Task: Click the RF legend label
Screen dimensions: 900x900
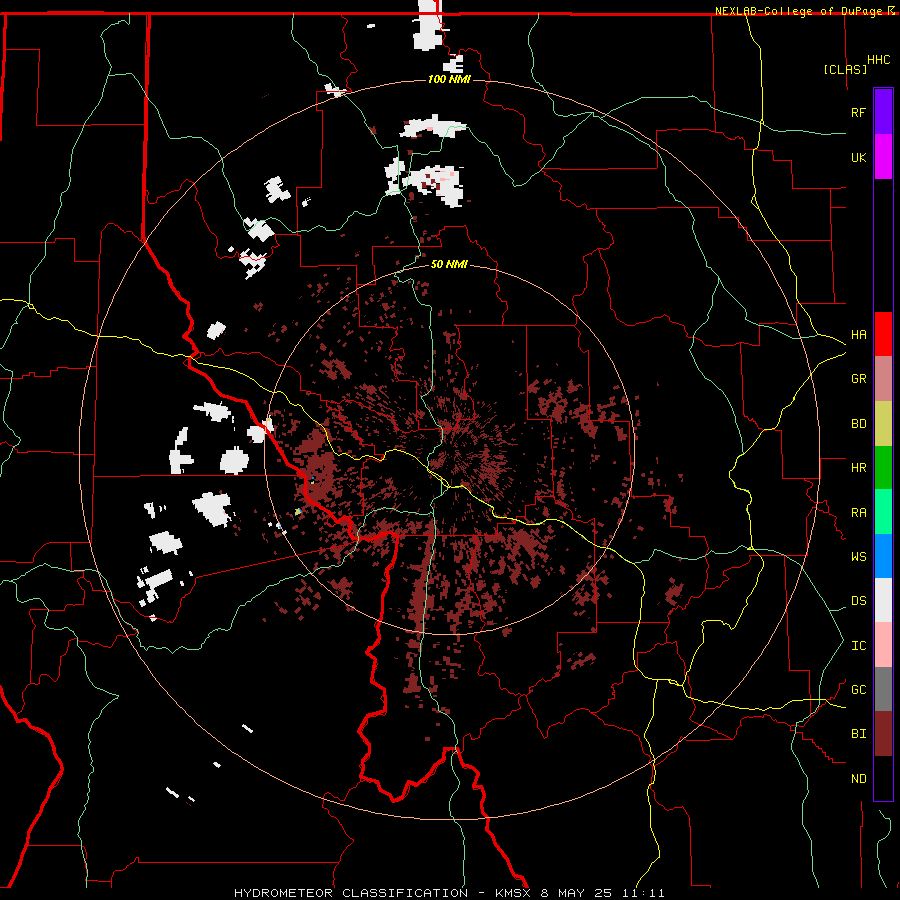Action: point(858,112)
